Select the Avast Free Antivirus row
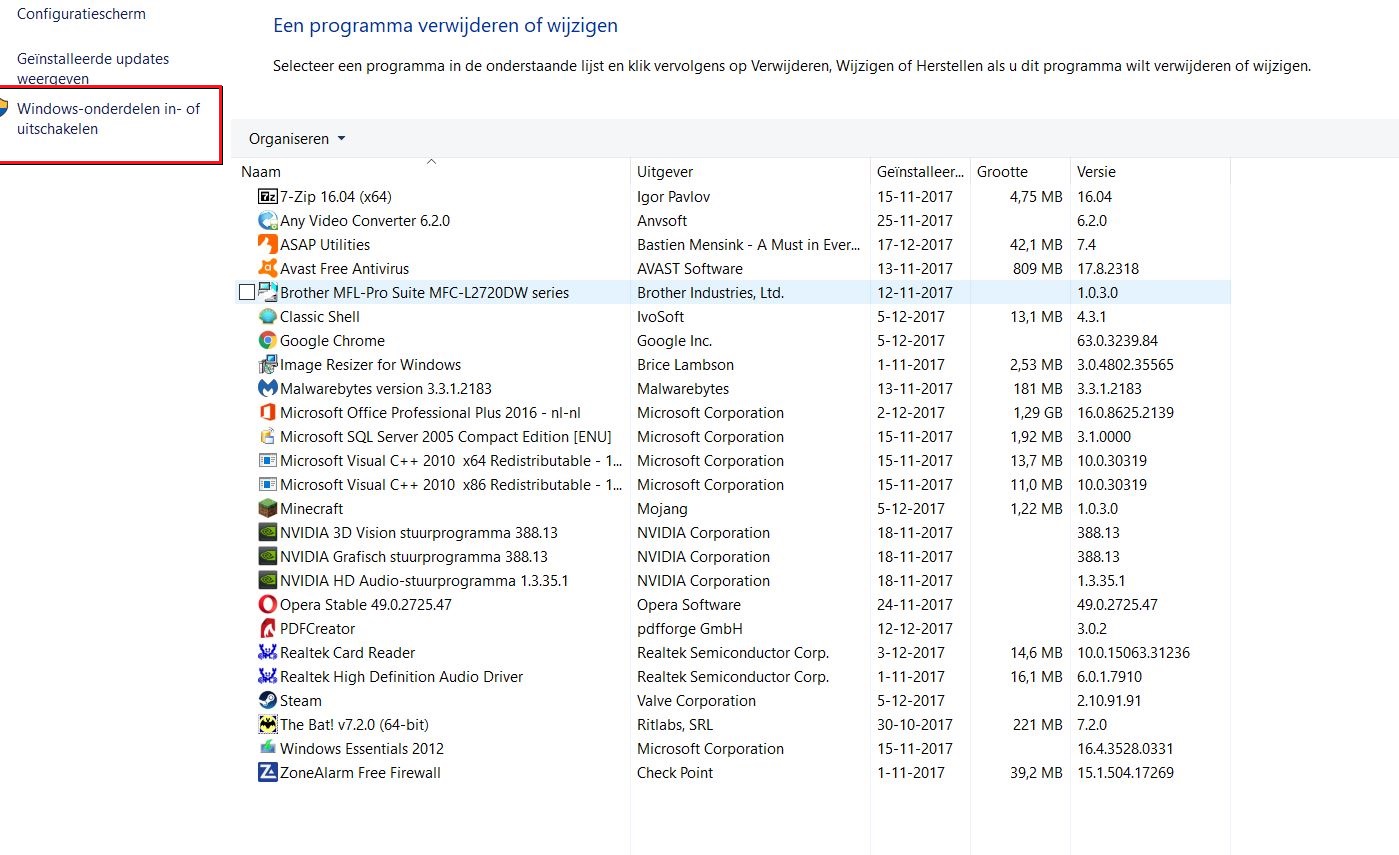The width and height of the screenshot is (1399, 855). (732, 269)
